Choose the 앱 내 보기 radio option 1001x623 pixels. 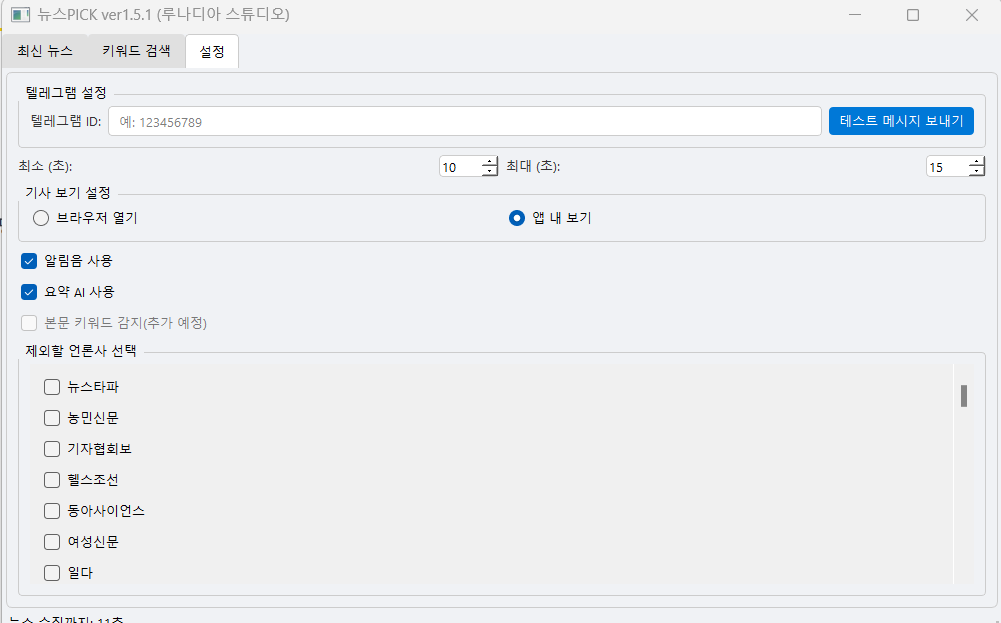coord(517,218)
